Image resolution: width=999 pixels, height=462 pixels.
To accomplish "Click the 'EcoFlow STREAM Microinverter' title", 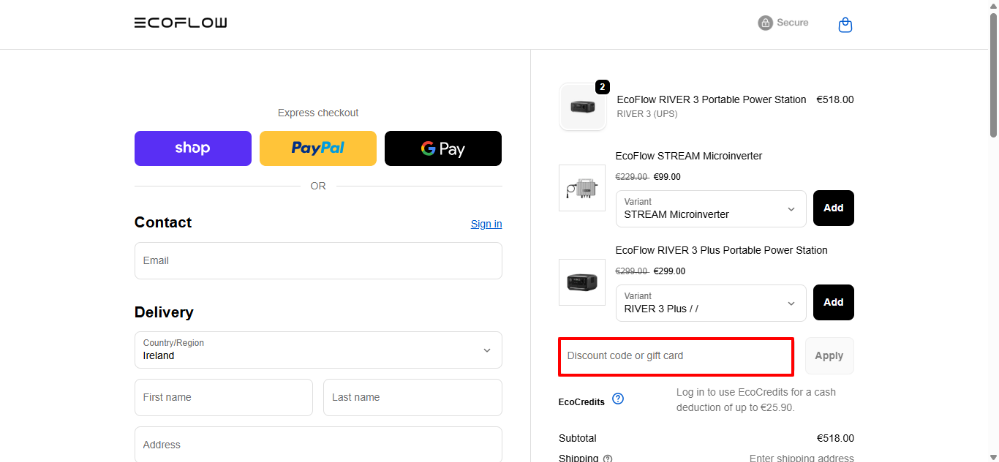I will (689, 156).
